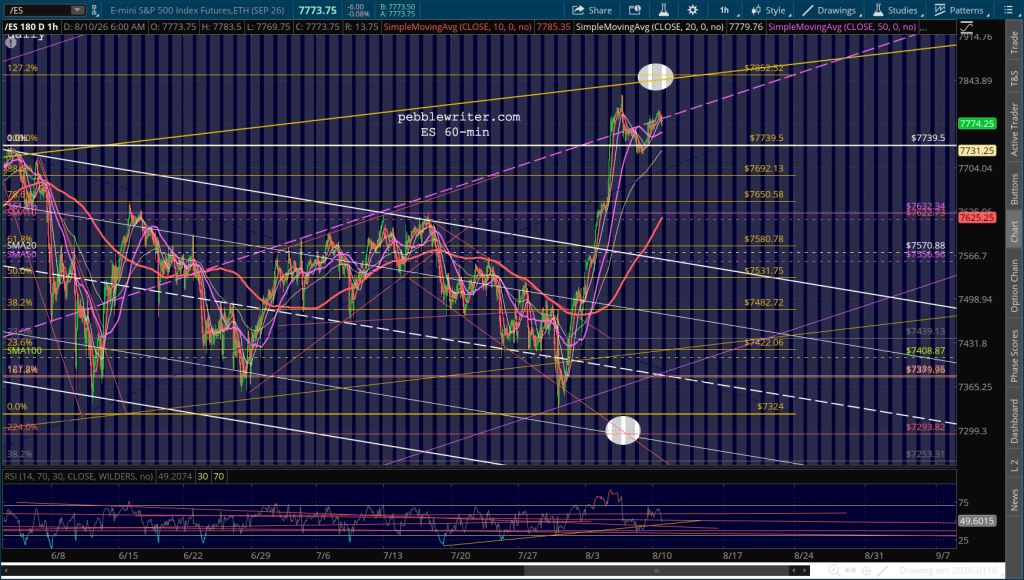Click the red 7625.25 price bubble

pyautogui.click(x=977, y=218)
